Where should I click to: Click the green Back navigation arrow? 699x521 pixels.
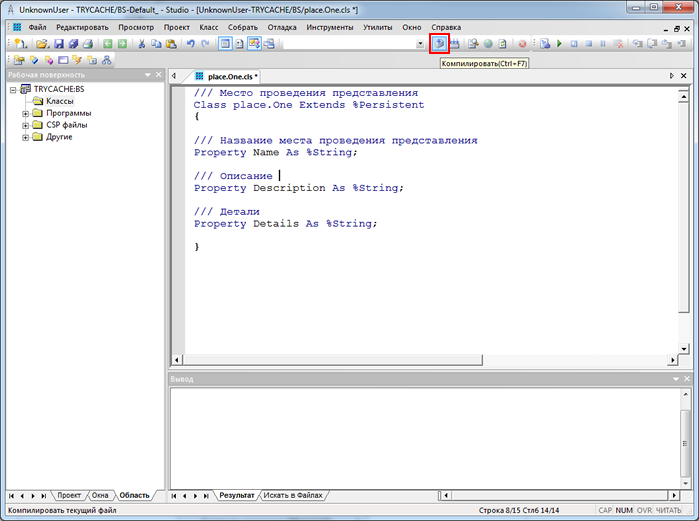click(x=108, y=44)
